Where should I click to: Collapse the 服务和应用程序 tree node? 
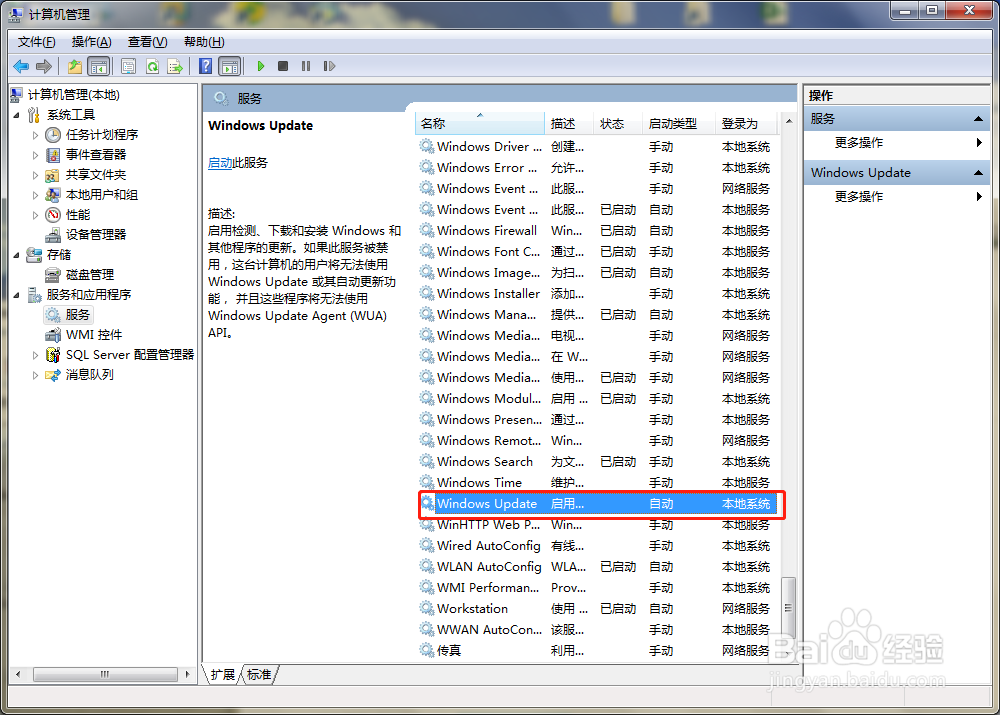[17, 295]
